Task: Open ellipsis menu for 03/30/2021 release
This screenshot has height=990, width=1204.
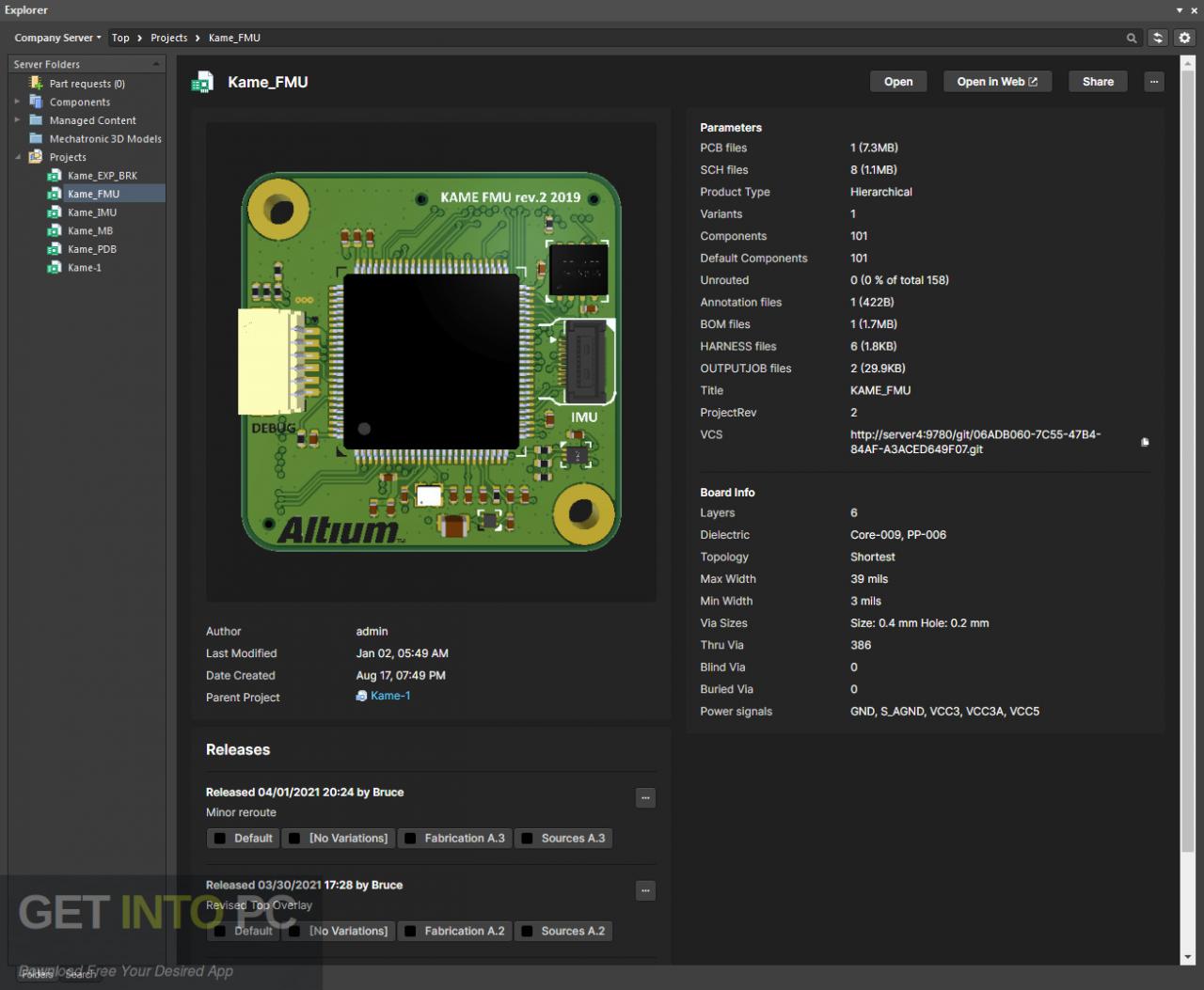Action: [645, 889]
